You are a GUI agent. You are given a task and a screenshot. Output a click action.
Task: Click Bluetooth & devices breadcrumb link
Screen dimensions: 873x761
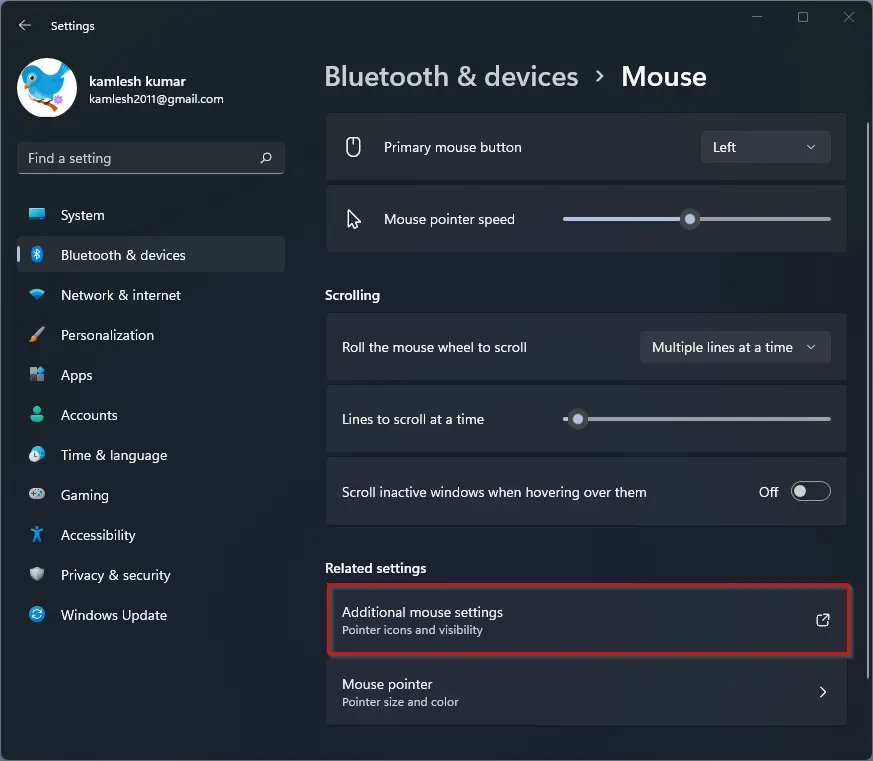click(452, 76)
